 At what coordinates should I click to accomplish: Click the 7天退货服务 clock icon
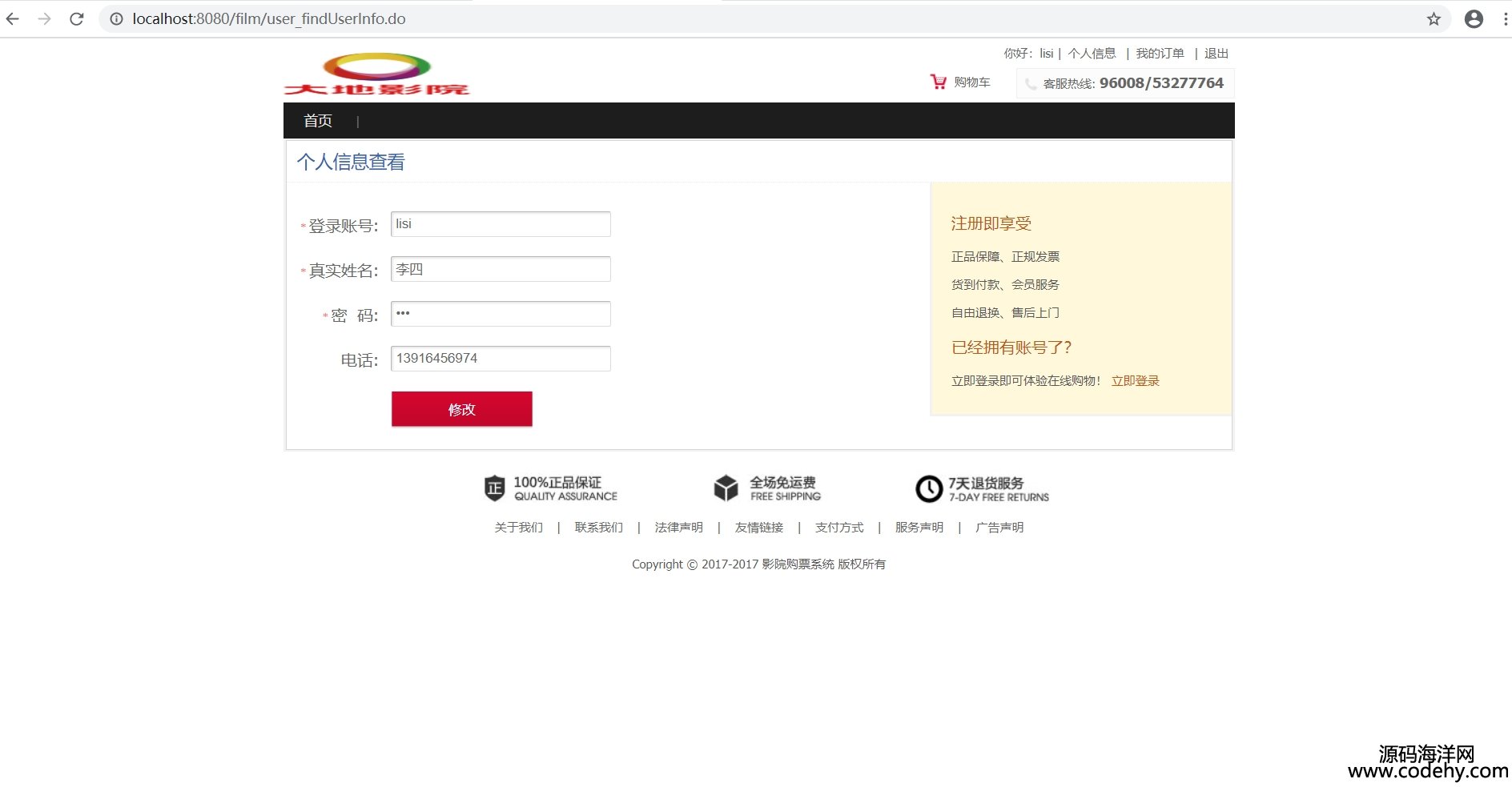pyautogui.click(x=929, y=488)
